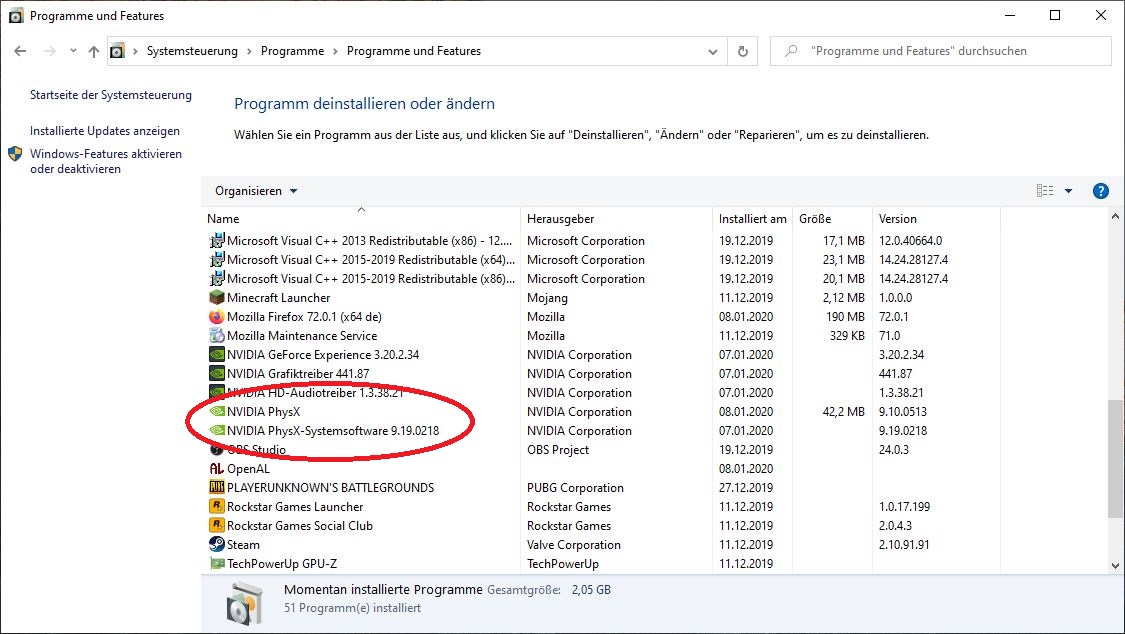Click the control panel icon in address bar
The height and width of the screenshot is (634, 1125).
click(118, 51)
